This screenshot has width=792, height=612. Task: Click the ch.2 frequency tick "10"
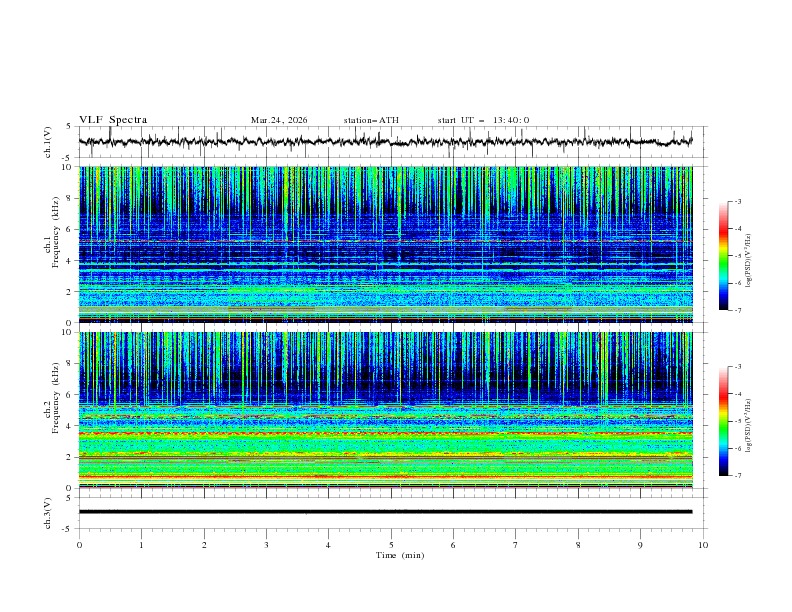coord(69,332)
